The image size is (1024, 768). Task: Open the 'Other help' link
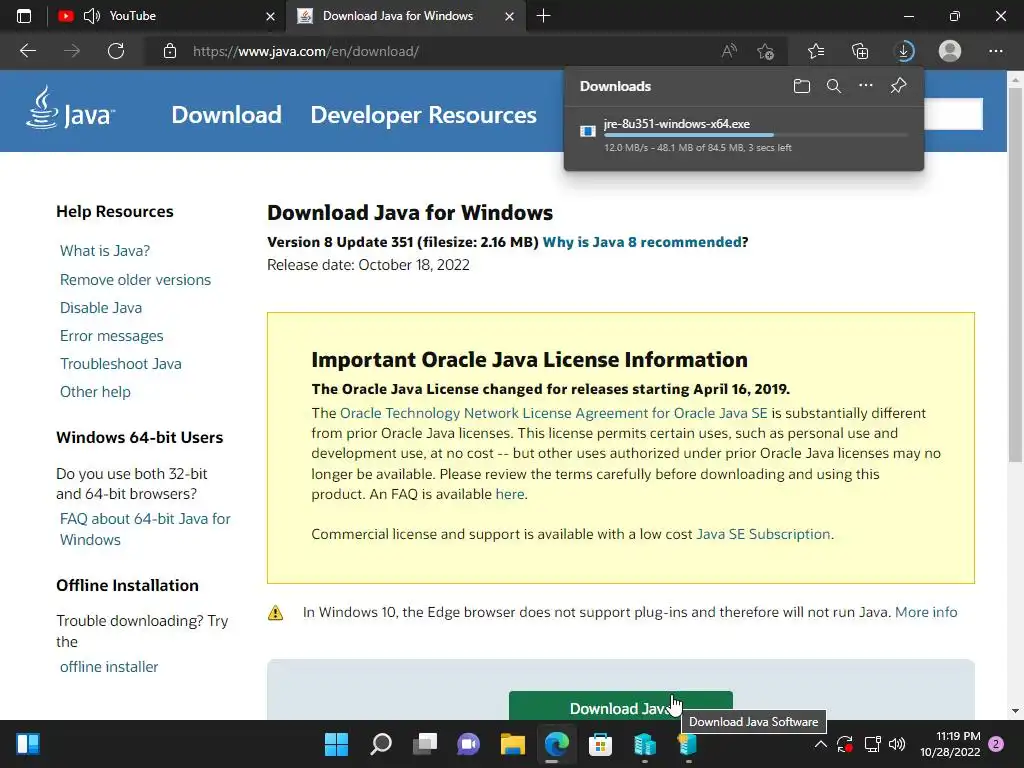pyautogui.click(x=95, y=392)
